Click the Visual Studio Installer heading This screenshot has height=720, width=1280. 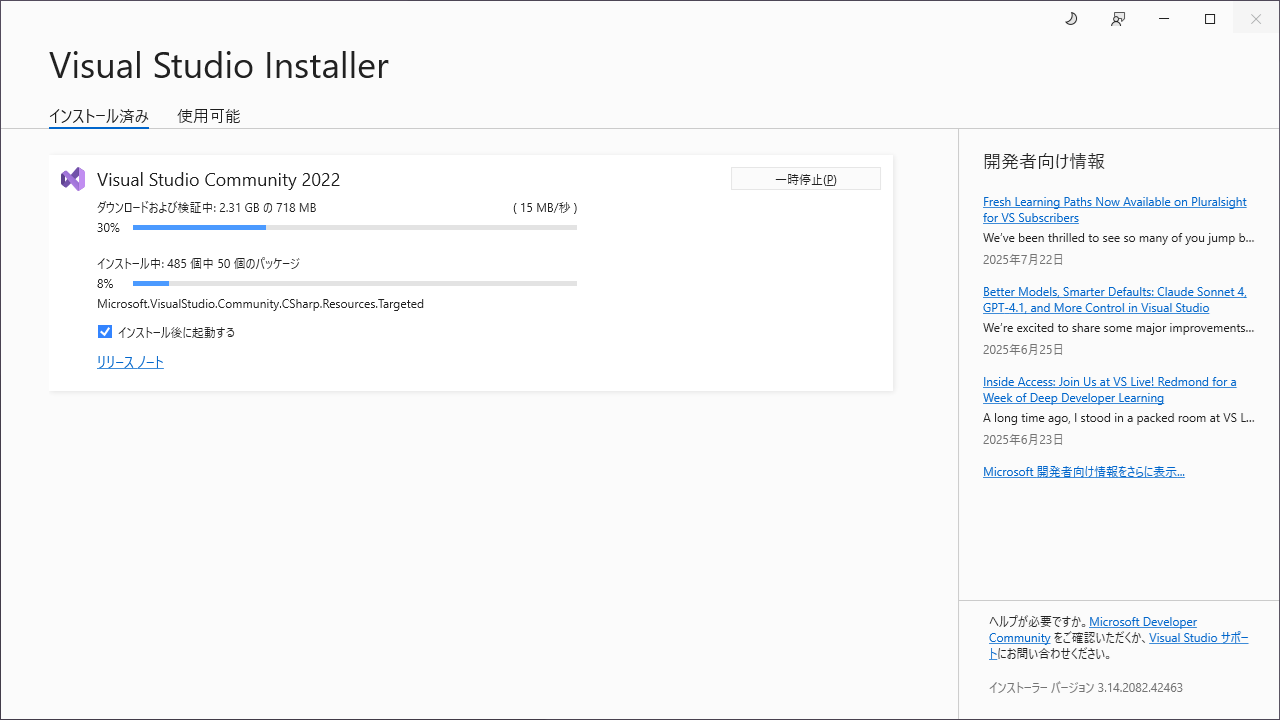(219, 66)
